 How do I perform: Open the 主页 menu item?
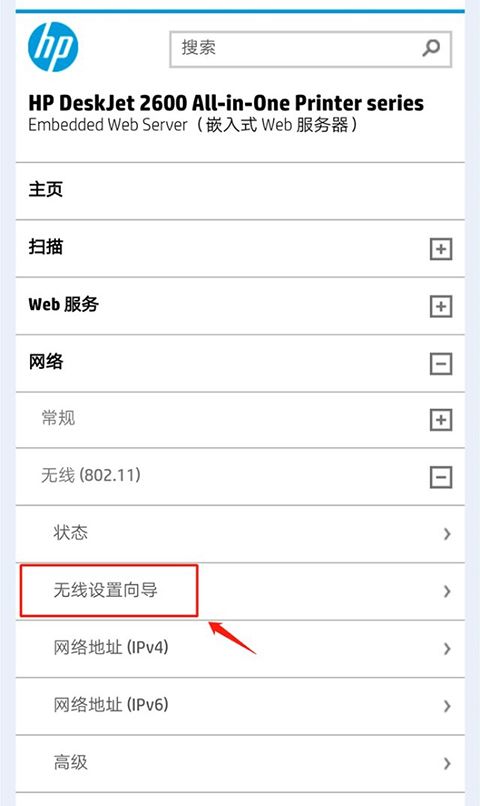tap(240, 191)
